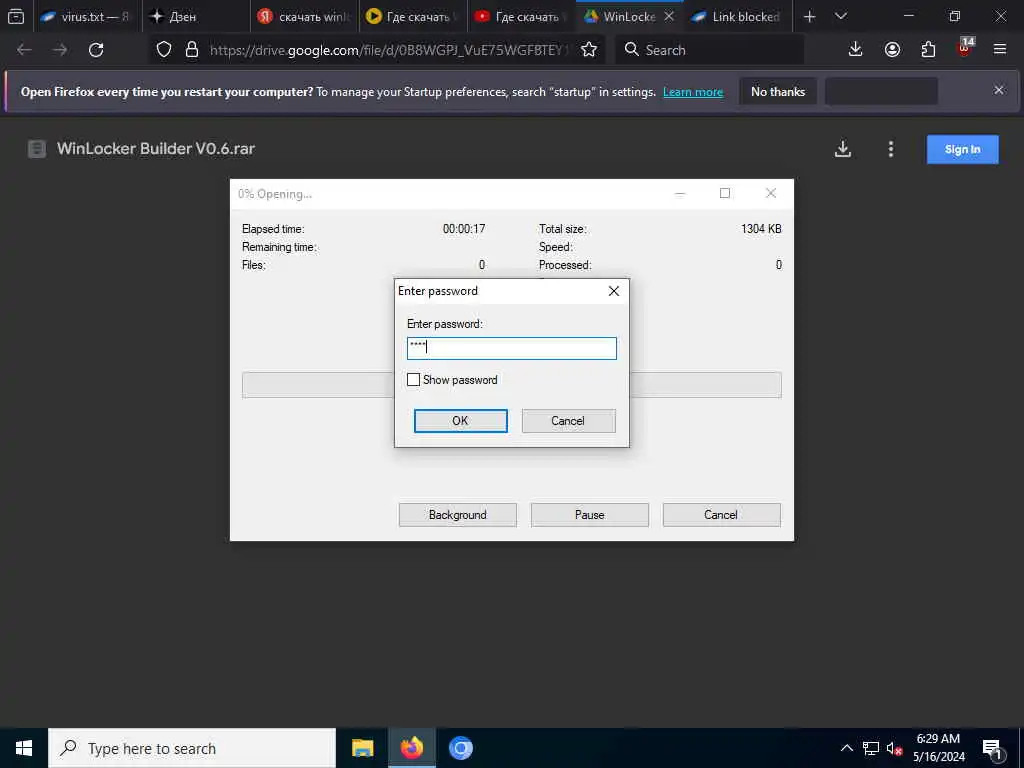
Task: Switch to the yellow-icon Где скачать tab
Action: (413, 16)
